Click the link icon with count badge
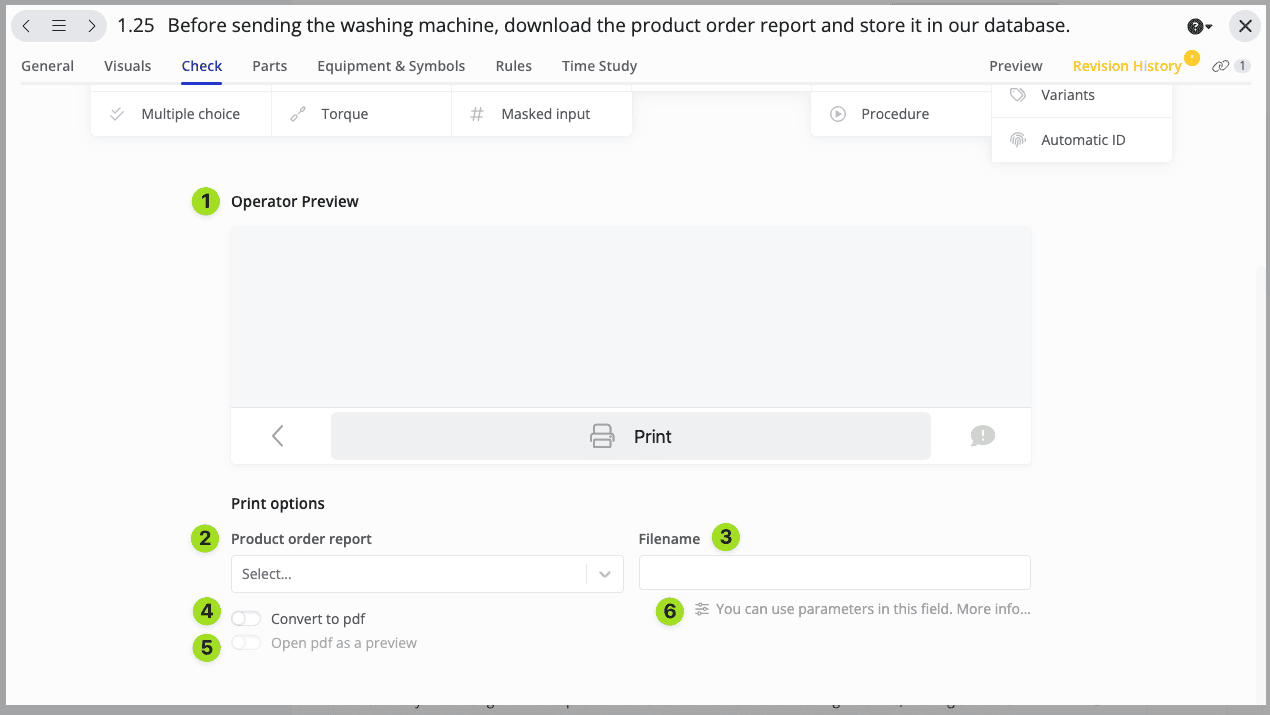The image size is (1270, 715). [1229, 66]
